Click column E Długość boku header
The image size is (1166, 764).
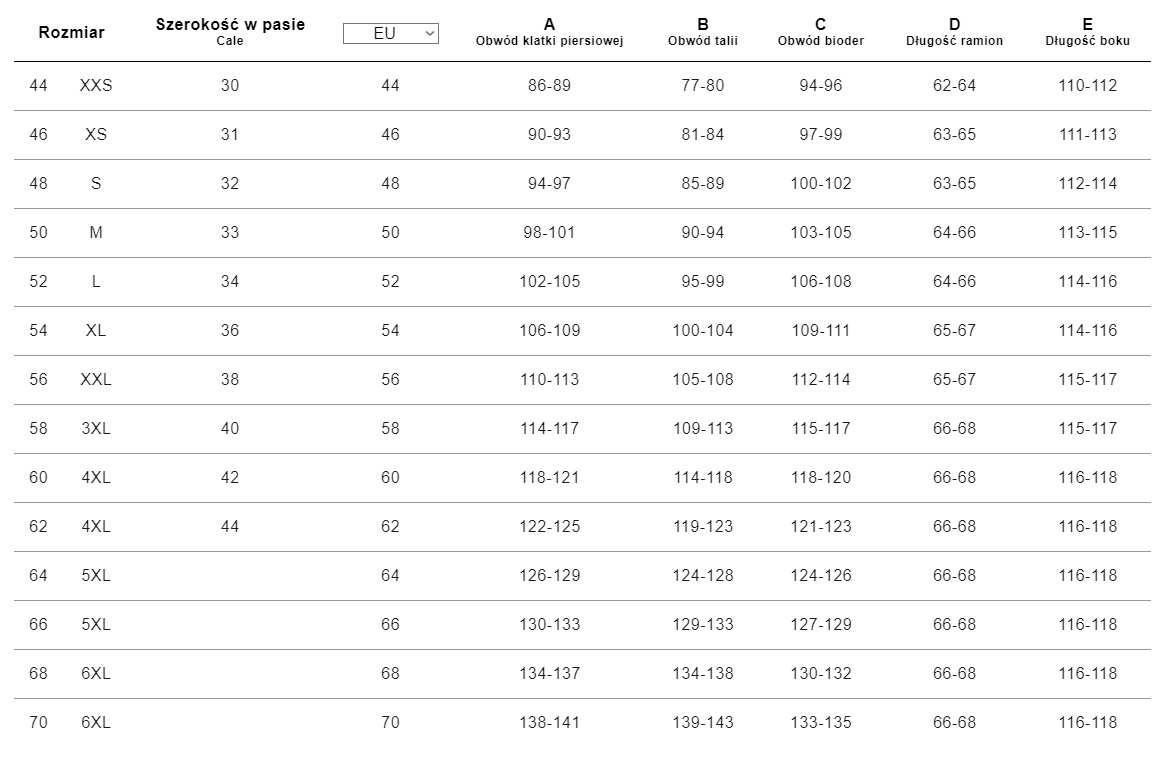[1087, 31]
